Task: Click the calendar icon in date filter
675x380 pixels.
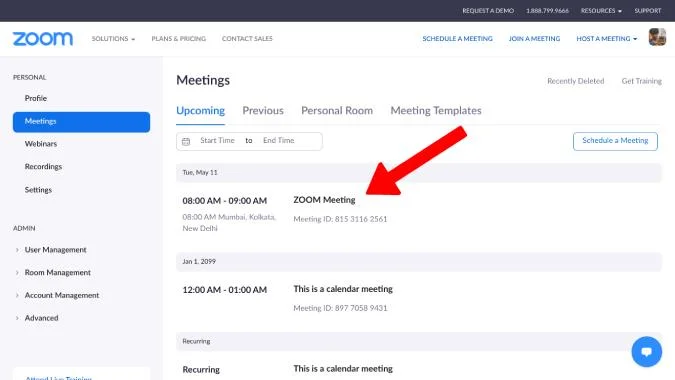Action: [186, 141]
